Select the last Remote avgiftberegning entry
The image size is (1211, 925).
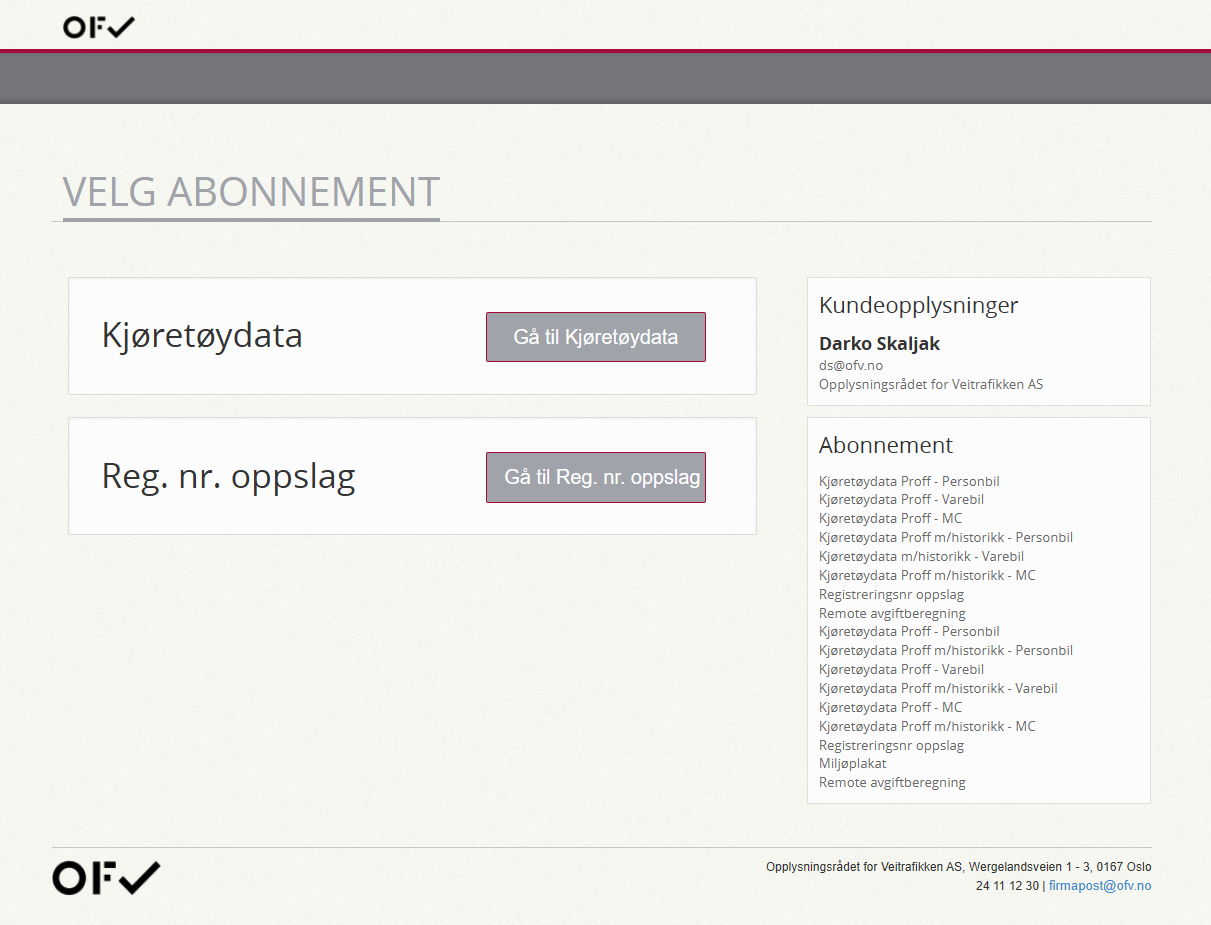click(x=892, y=782)
